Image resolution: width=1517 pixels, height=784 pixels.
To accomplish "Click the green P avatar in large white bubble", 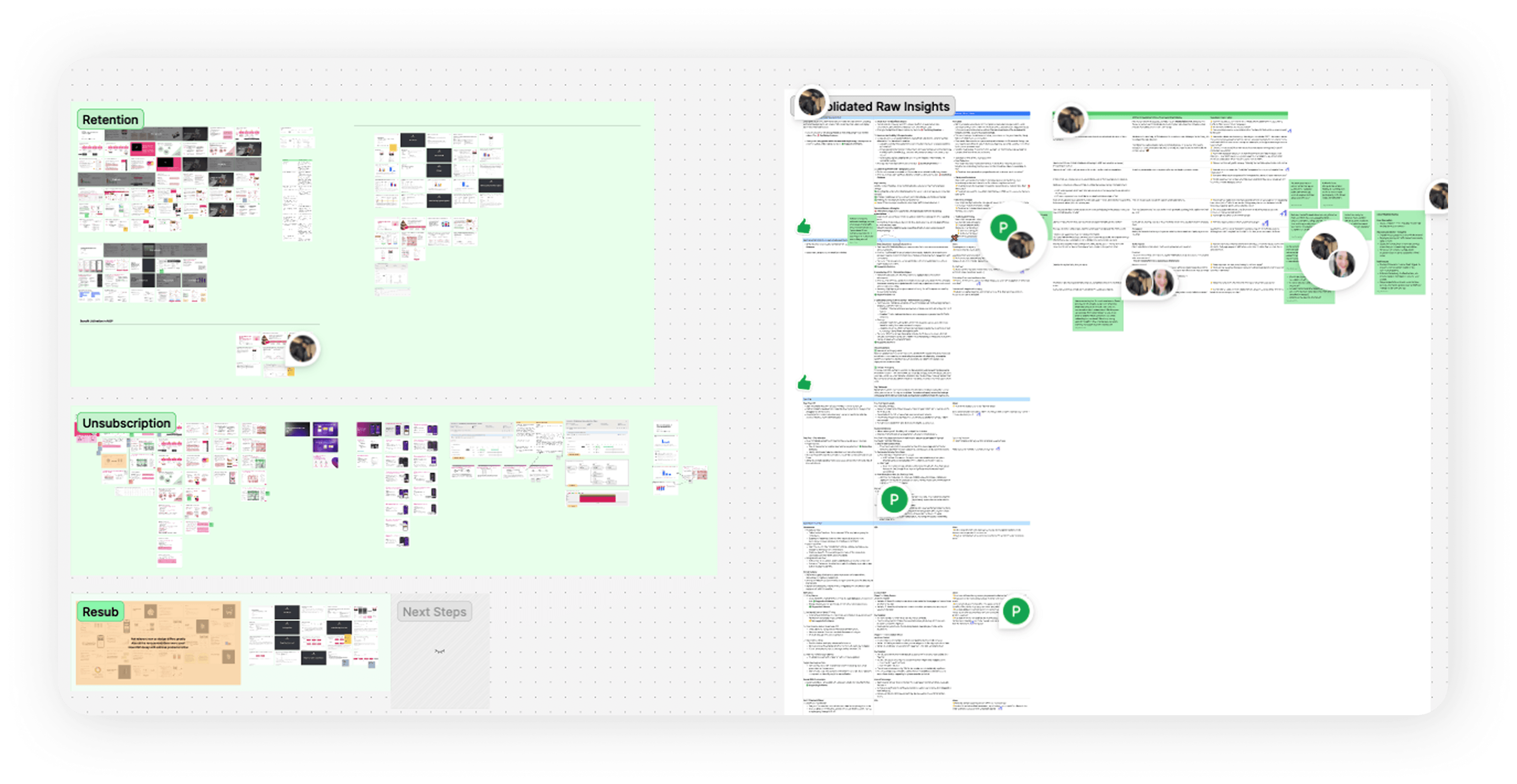I will tap(1003, 227).
